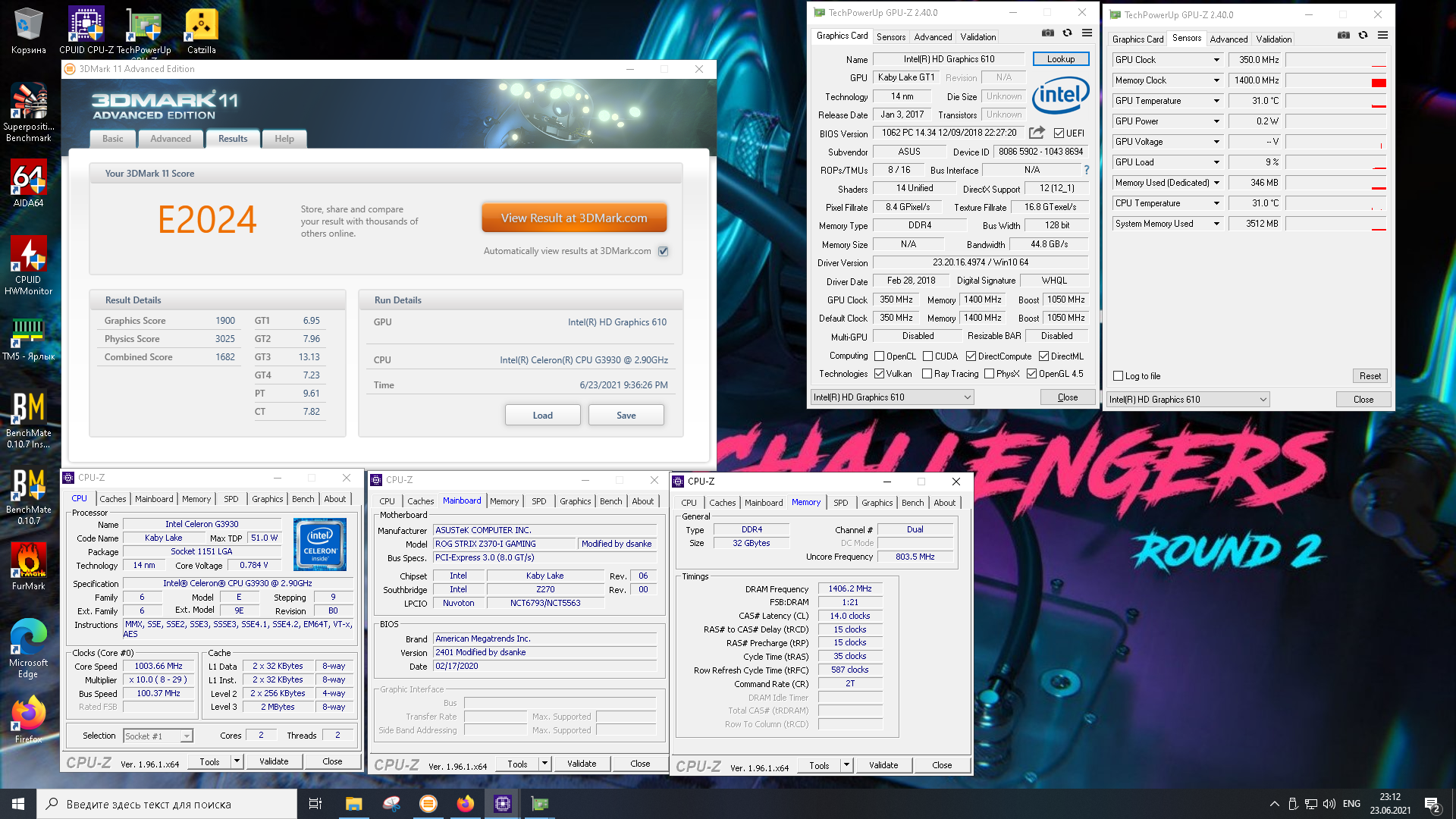Open GPU selector dropdown in Graphics Card window

click(x=892, y=397)
